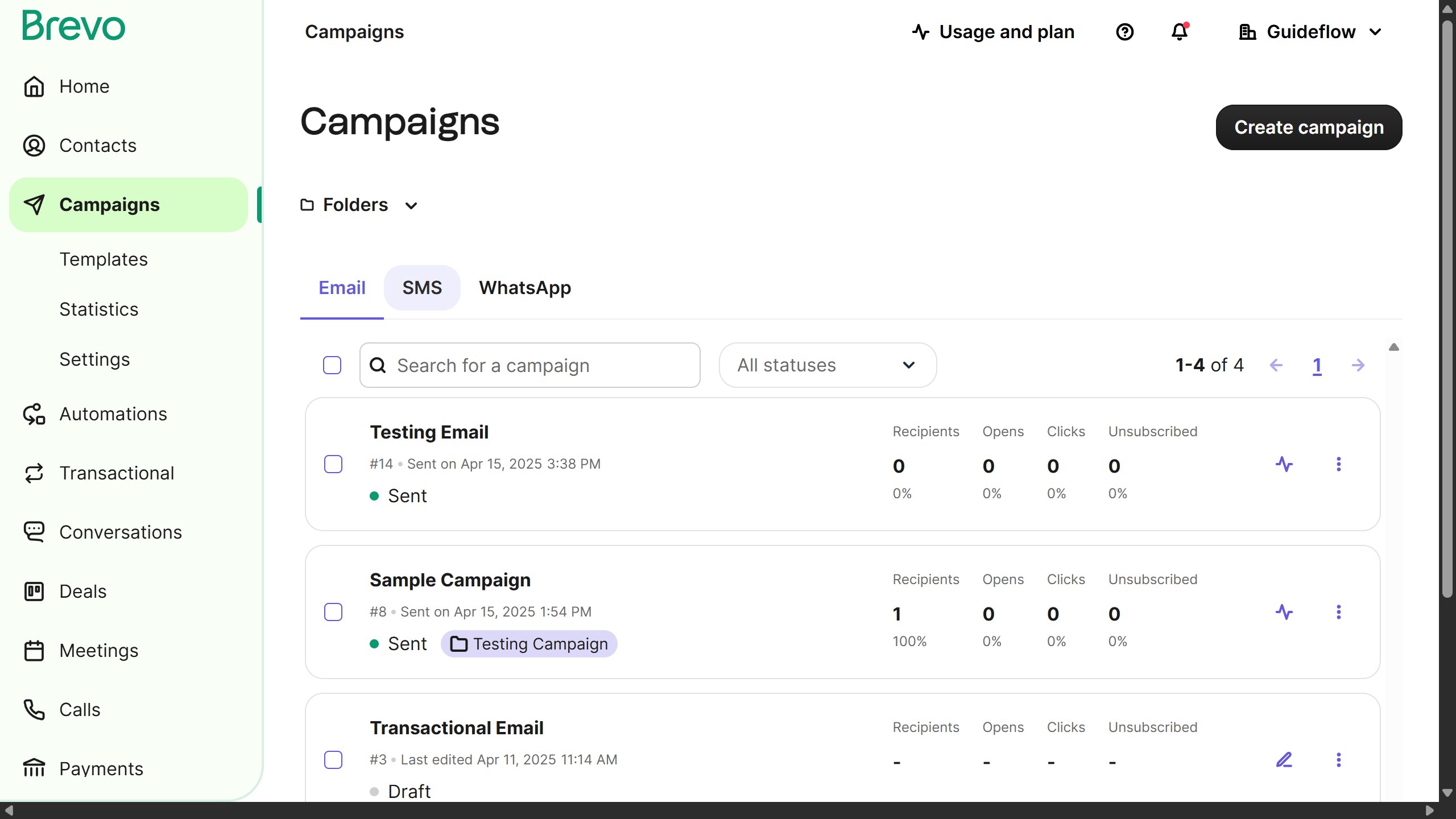
Task: Click the Brevo logo
Action: click(x=73, y=26)
